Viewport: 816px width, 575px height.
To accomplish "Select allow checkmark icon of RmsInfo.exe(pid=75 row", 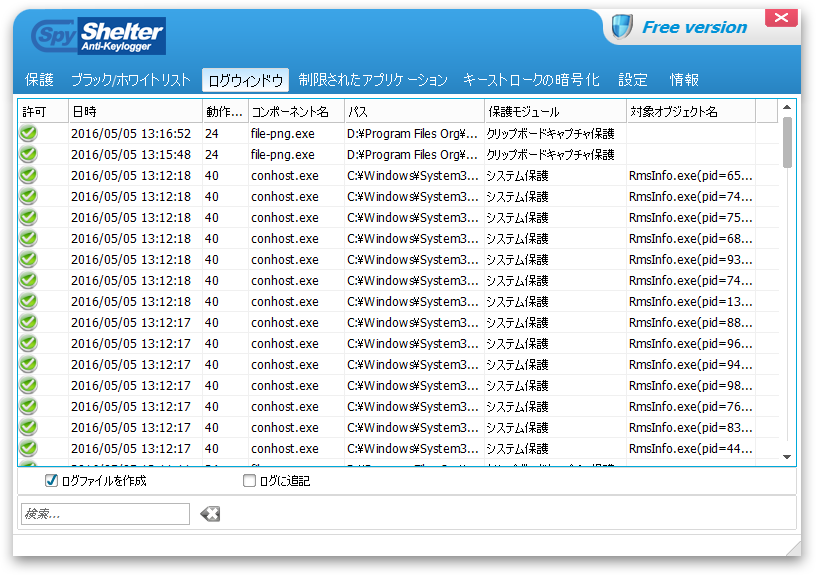I will (29, 217).
